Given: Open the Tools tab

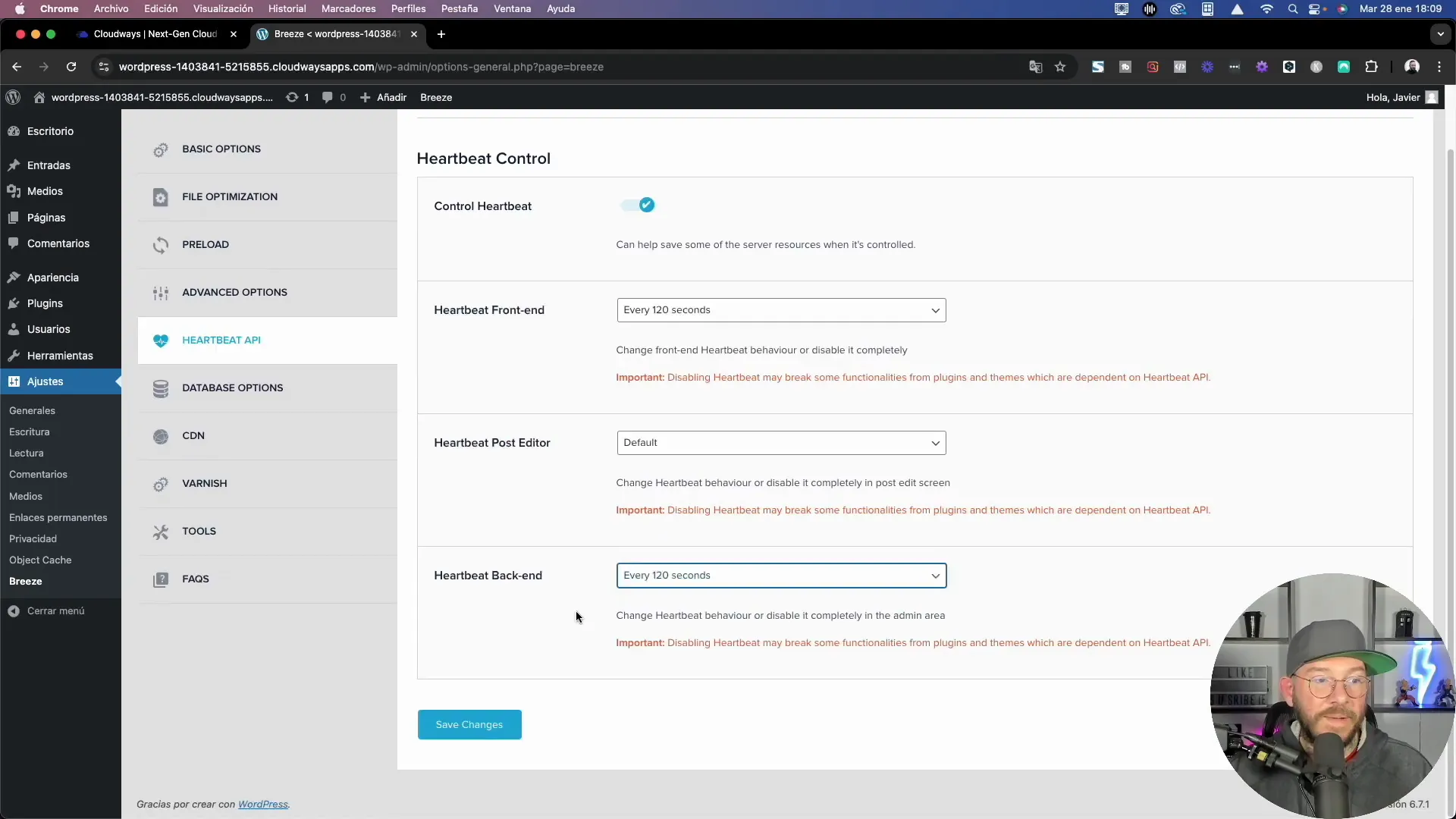Looking at the screenshot, I should pos(267,532).
